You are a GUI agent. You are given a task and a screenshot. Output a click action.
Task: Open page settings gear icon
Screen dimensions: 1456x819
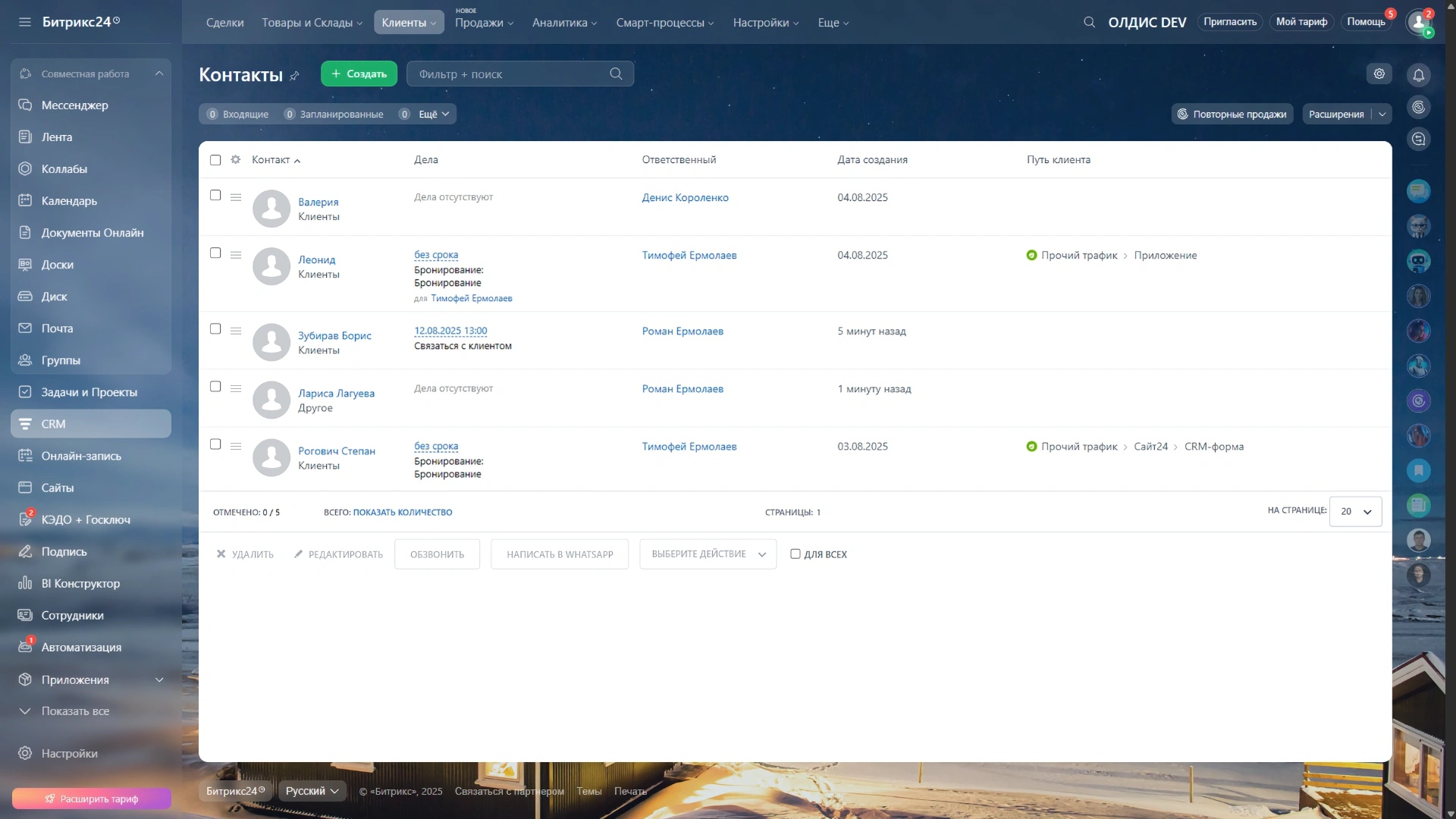(x=1379, y=74)
